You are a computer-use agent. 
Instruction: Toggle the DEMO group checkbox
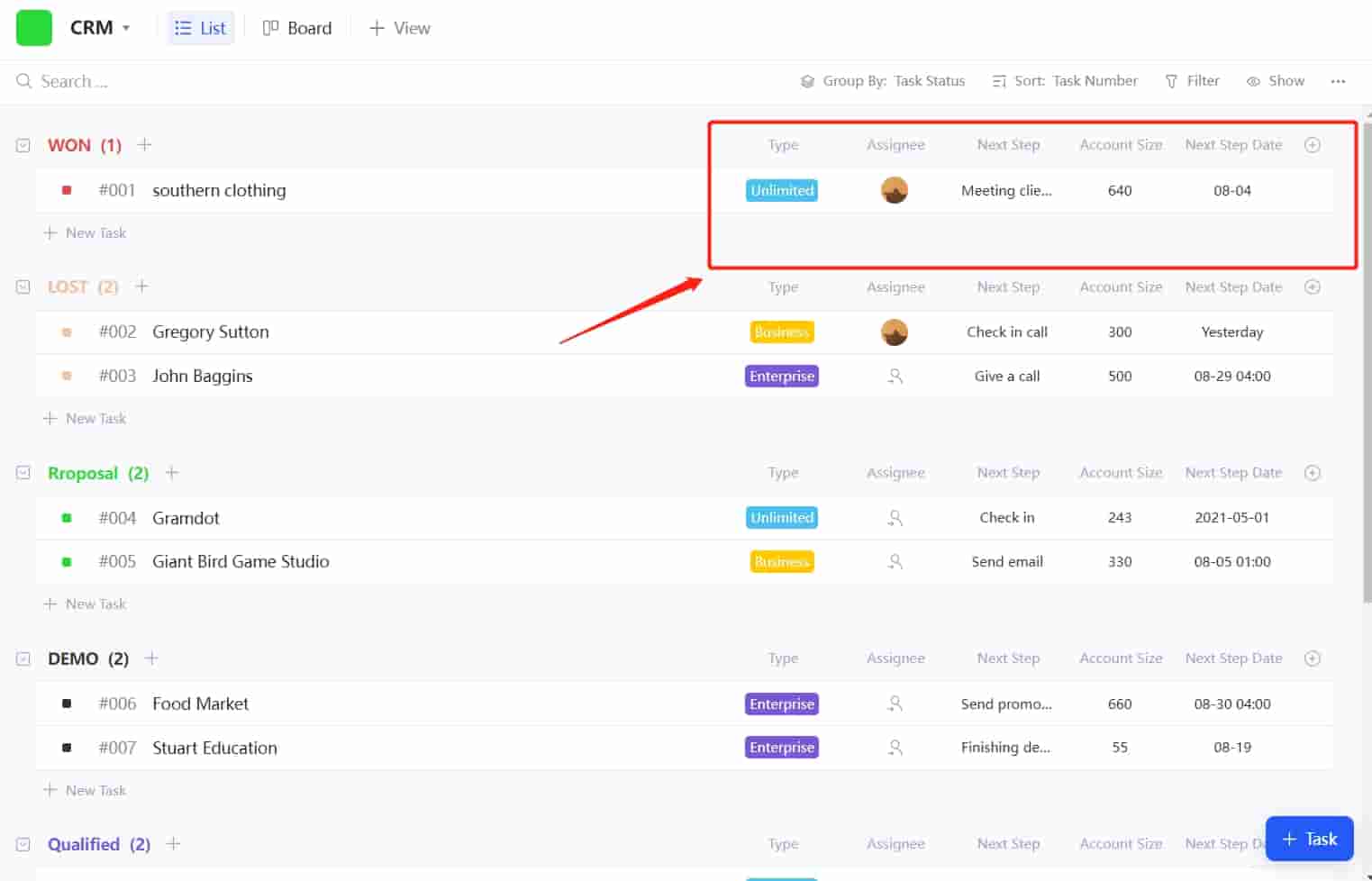(23, 658)
